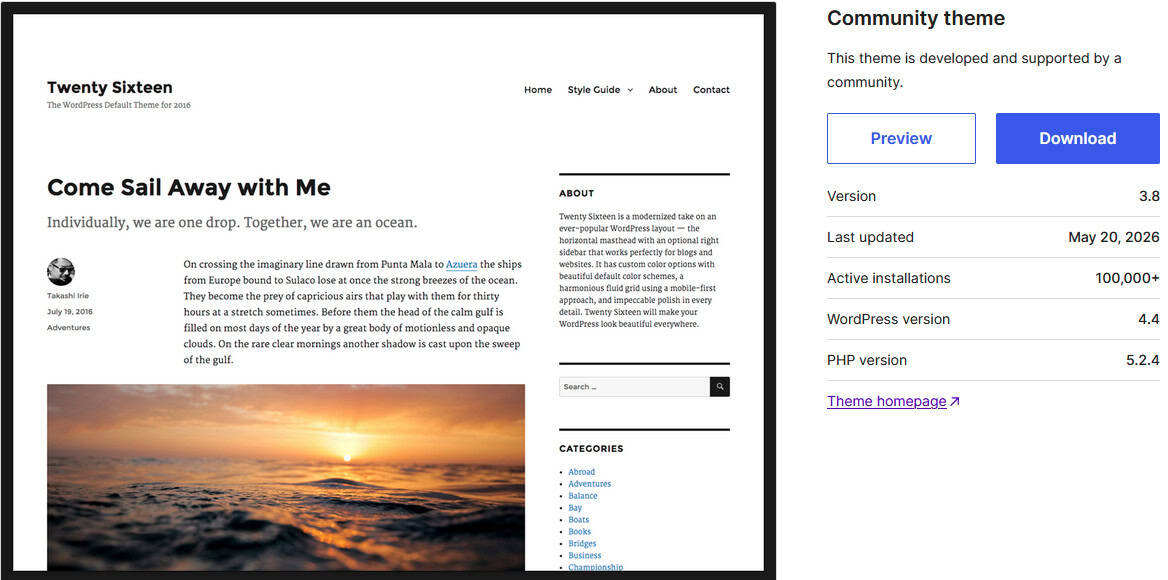Screen dimensions: 1168x580
Task: Click the Takashi Irie author name
Action: click(68, 296)
